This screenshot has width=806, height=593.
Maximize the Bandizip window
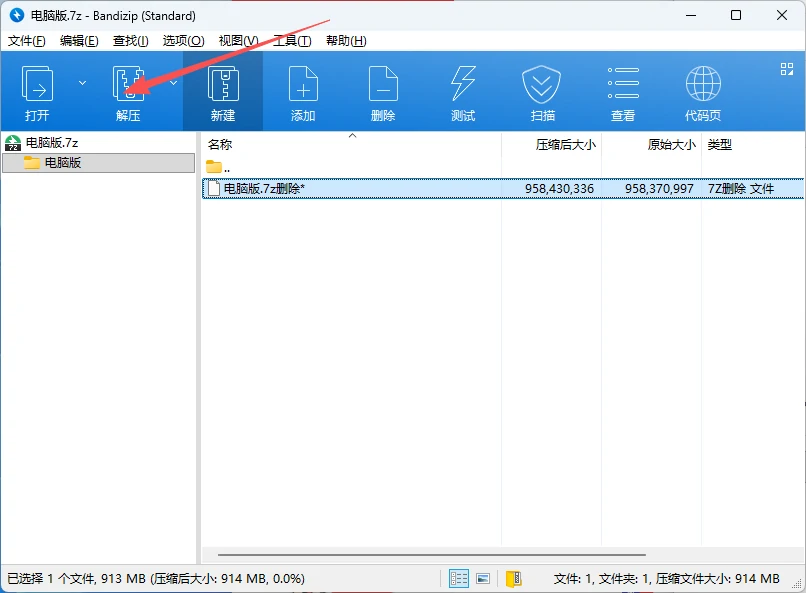(x=736, y=15)
